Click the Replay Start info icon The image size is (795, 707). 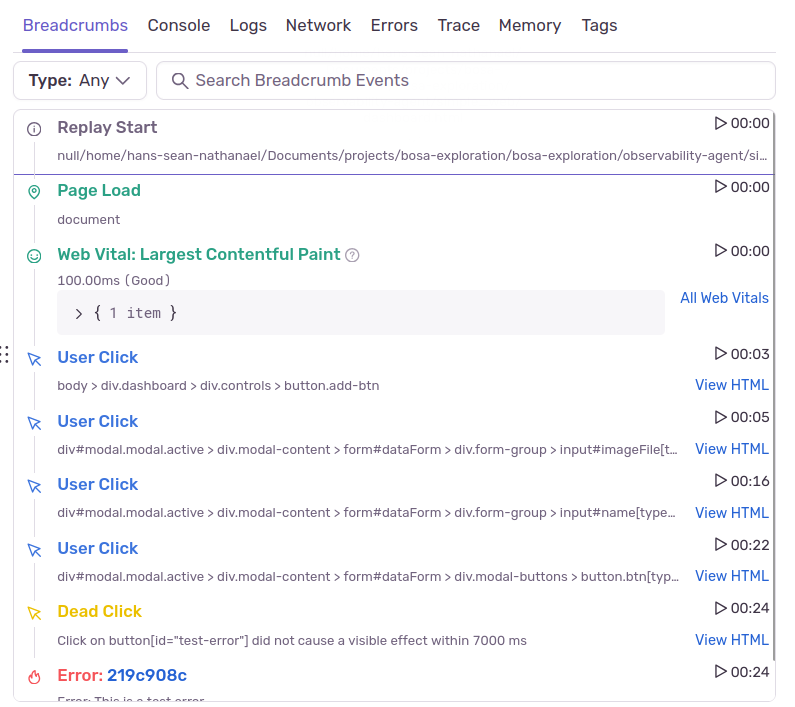click(34, 129)
